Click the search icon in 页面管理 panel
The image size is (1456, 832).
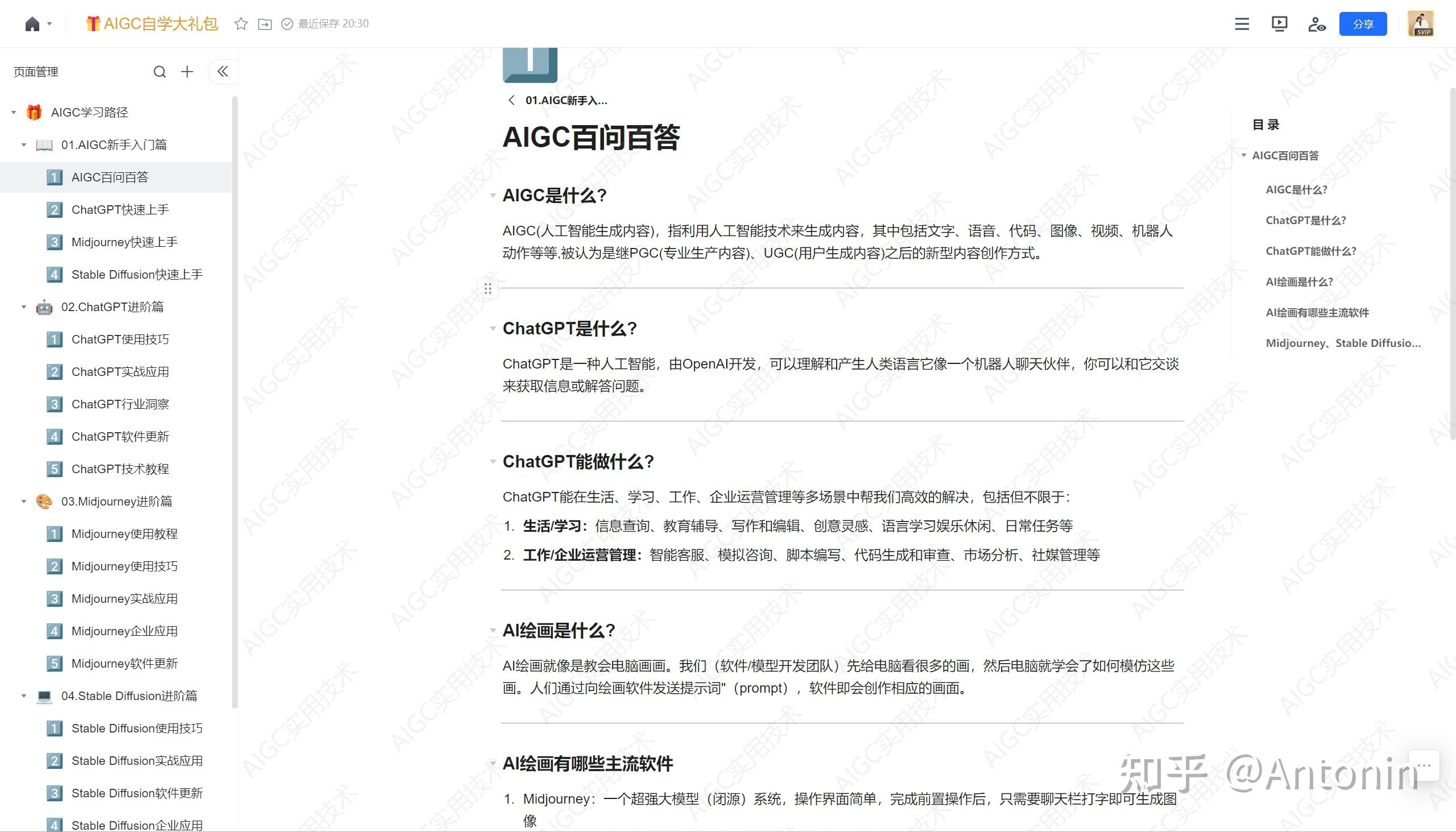point(159,72)
